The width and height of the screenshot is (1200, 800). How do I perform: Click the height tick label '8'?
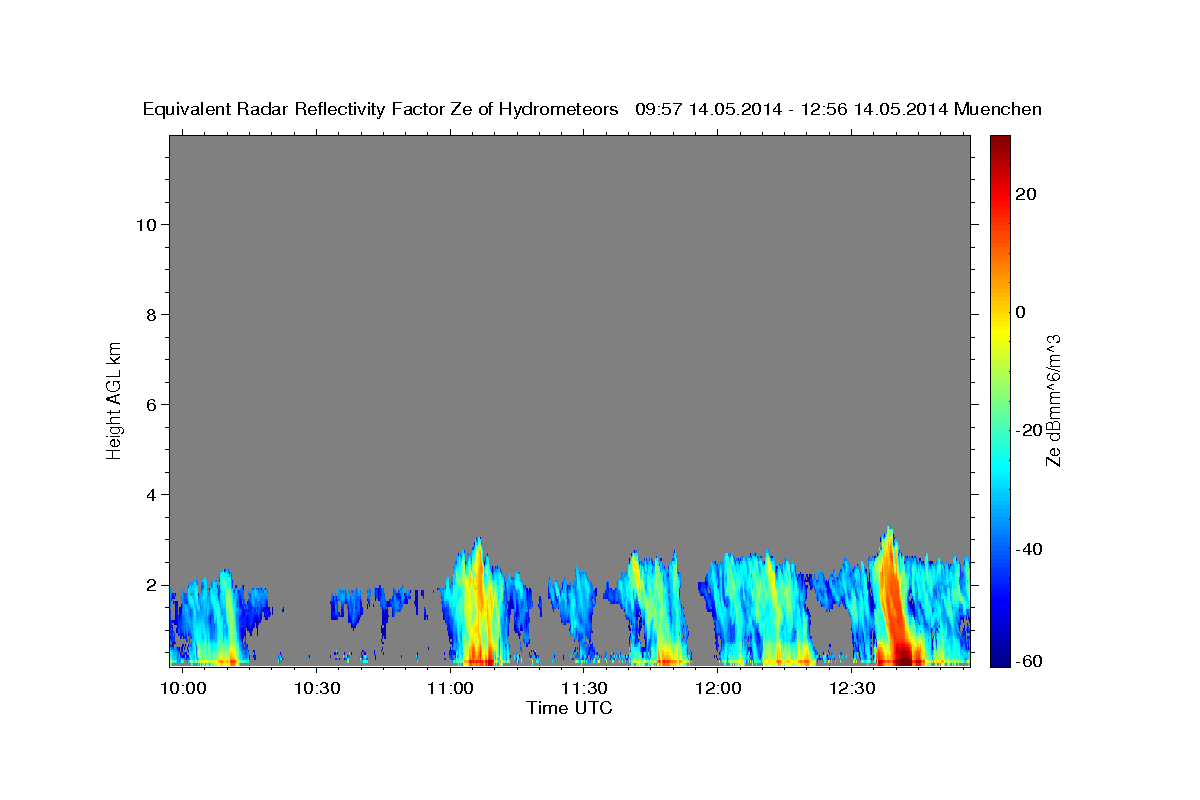coord(150,315)
